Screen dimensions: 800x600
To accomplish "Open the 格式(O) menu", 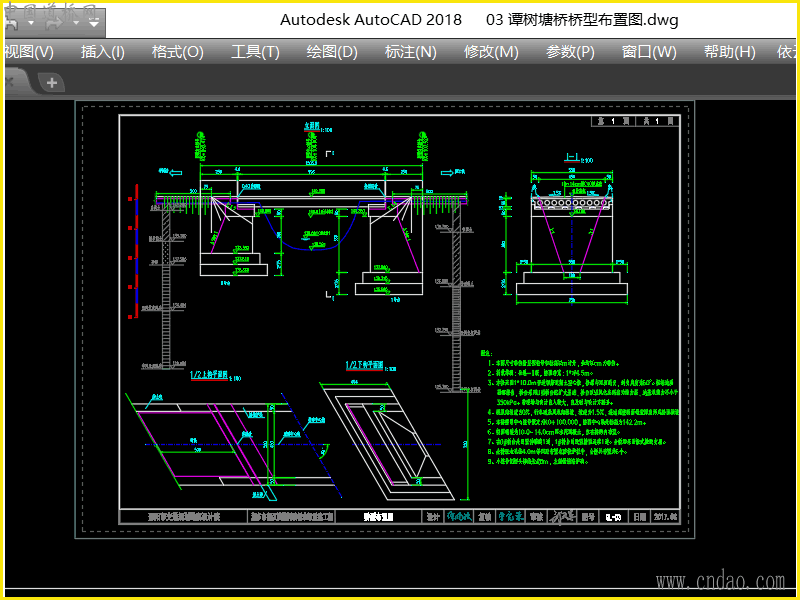I will (x=178, y=52).
